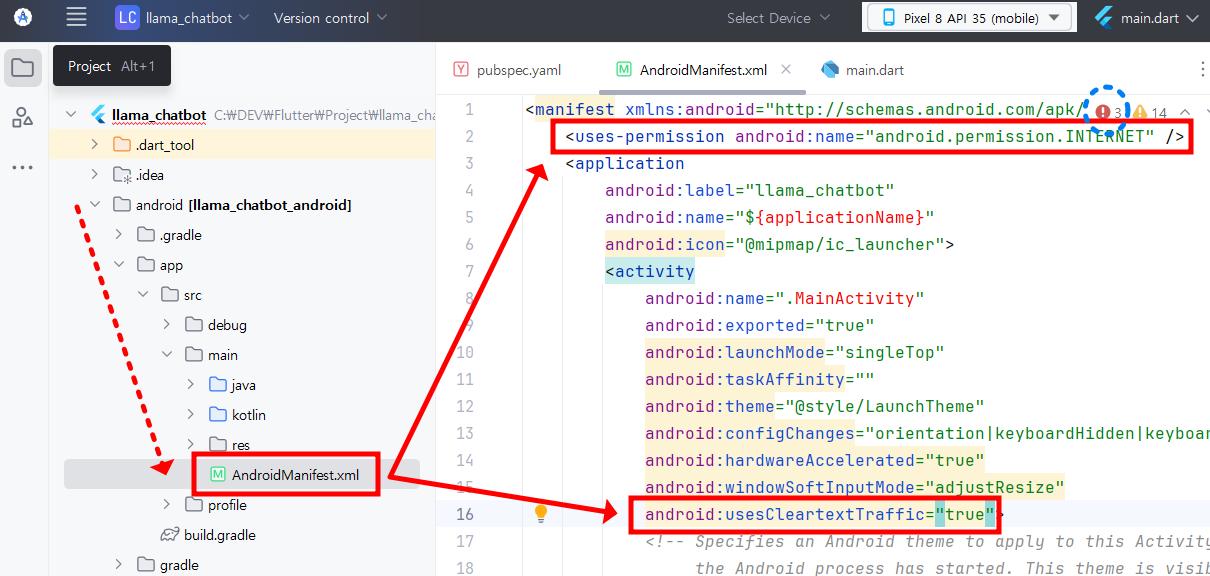Click the red error count indicator

(1107, 112)
